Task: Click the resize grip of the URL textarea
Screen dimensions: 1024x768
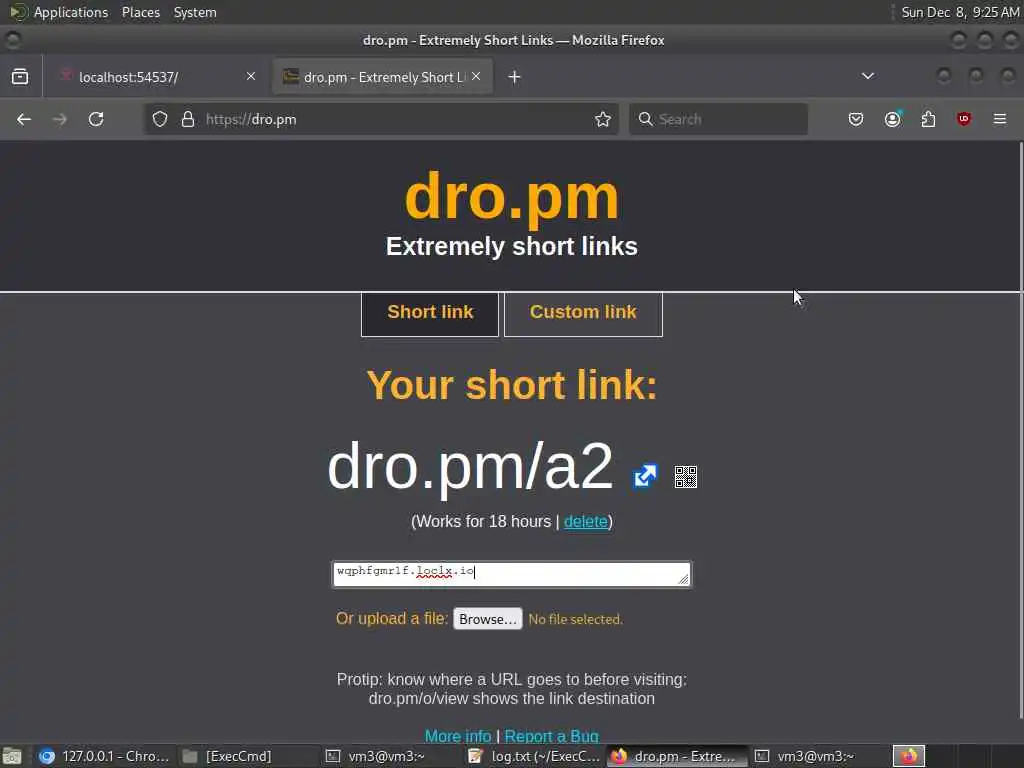Action: (683, 579)
